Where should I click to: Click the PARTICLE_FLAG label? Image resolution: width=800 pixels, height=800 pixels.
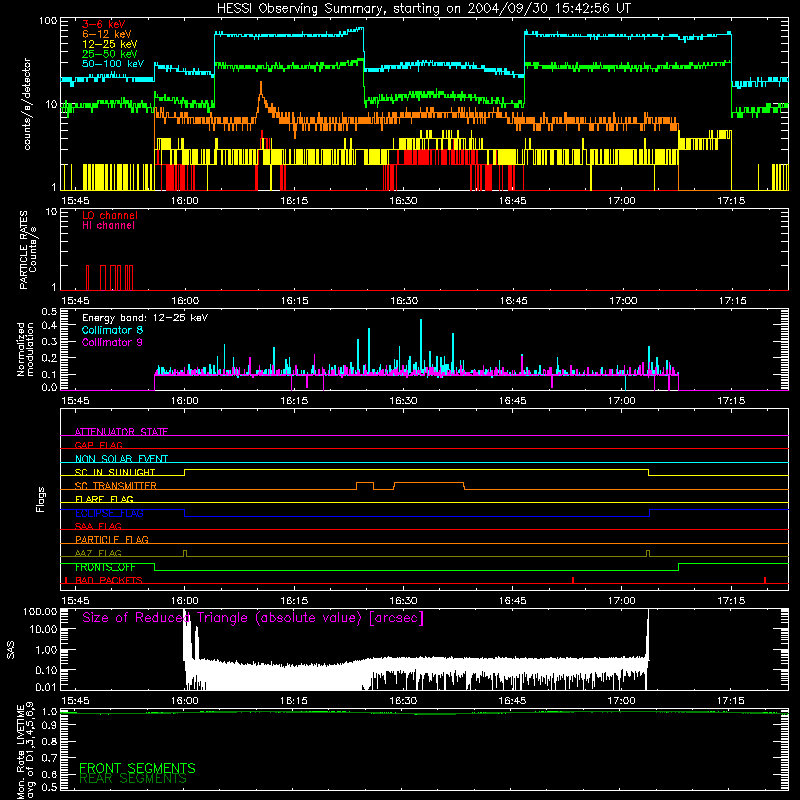click(x=112, y=539)
